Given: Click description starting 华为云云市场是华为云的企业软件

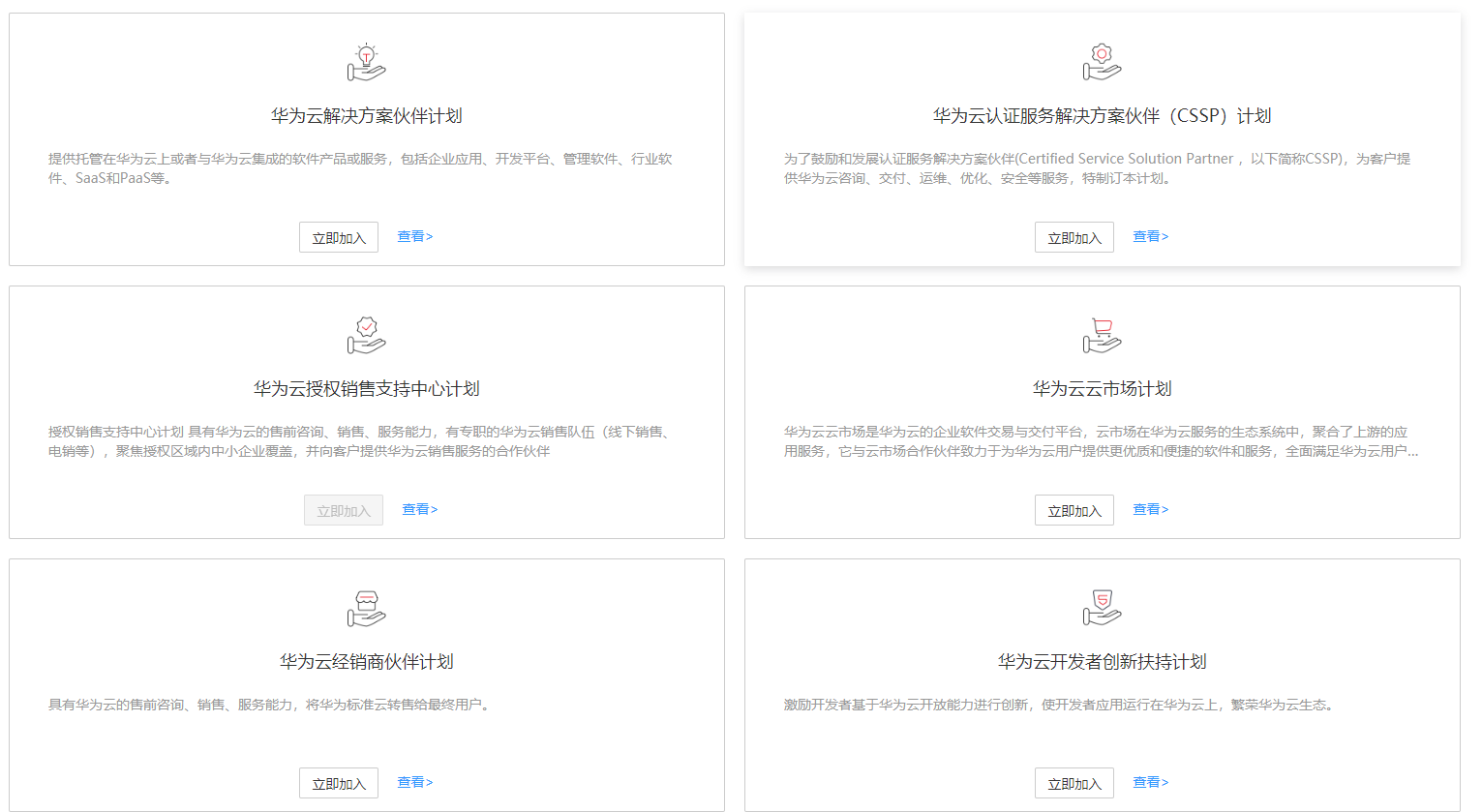Looking at the screenshot, I should coord(1102,441).
